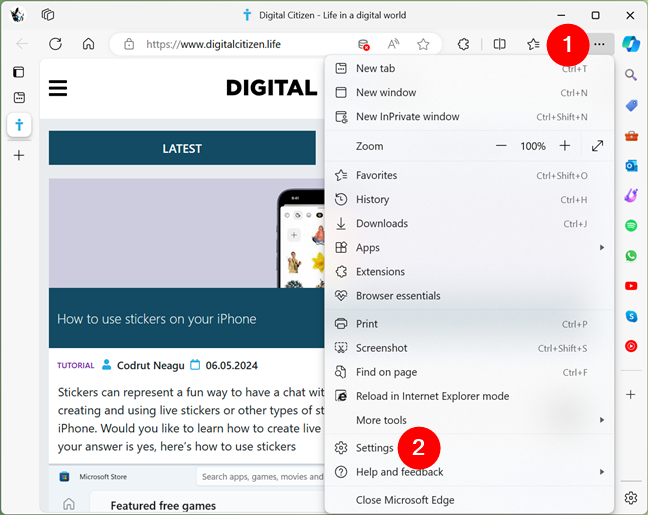
Task: Open Extensions from the menu
Action: click(x=469, y=272)
